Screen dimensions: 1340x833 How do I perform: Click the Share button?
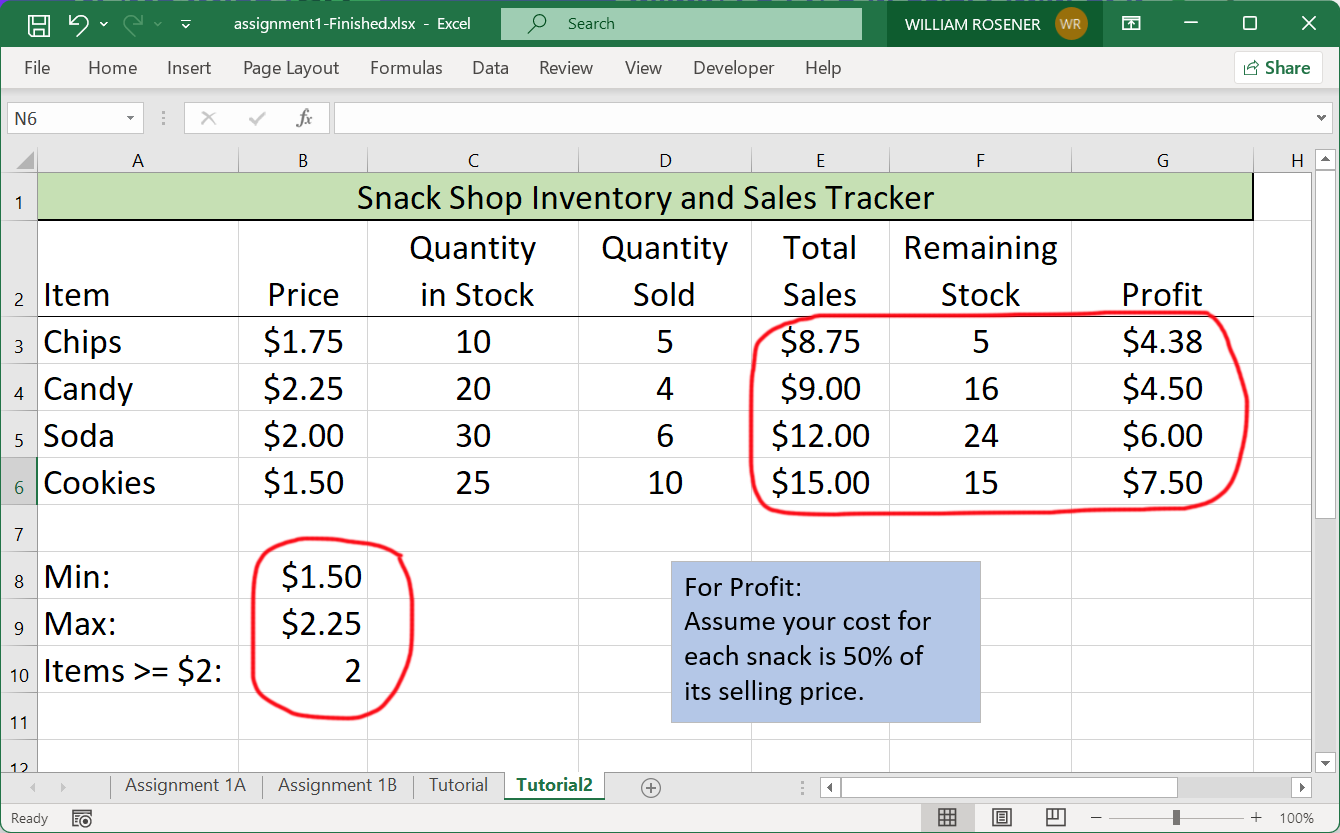[x=1277, y=68]
